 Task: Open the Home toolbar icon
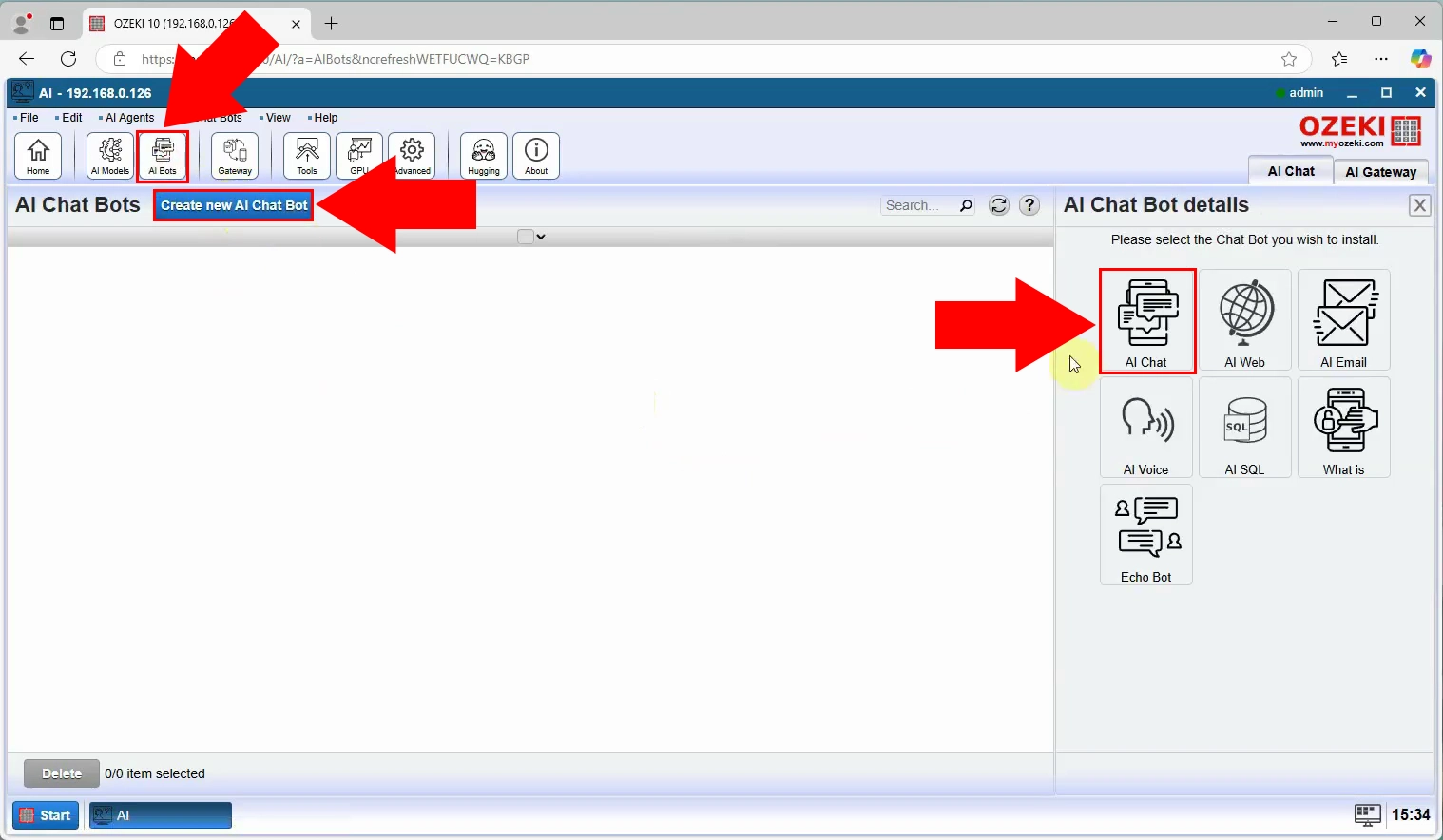(x=38, y=156)
